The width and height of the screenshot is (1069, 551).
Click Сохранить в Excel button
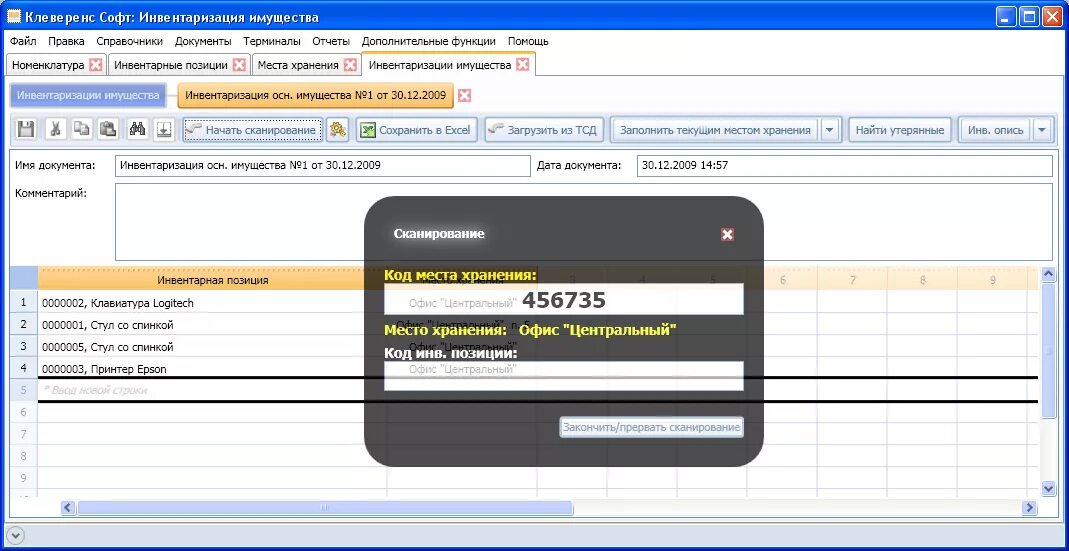(417, 130)
